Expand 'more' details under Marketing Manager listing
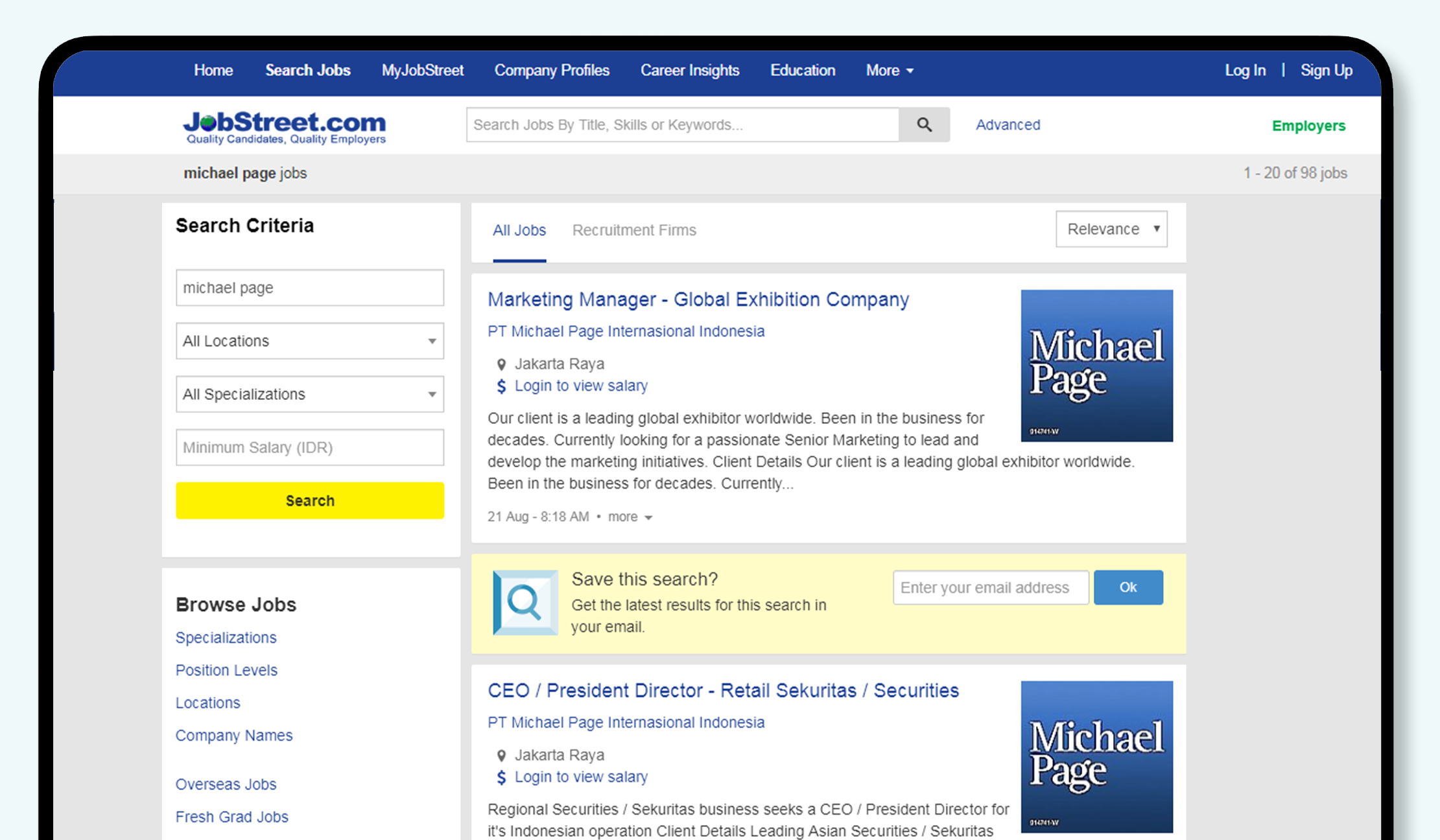1440x840 pixels. pos(630,517)
